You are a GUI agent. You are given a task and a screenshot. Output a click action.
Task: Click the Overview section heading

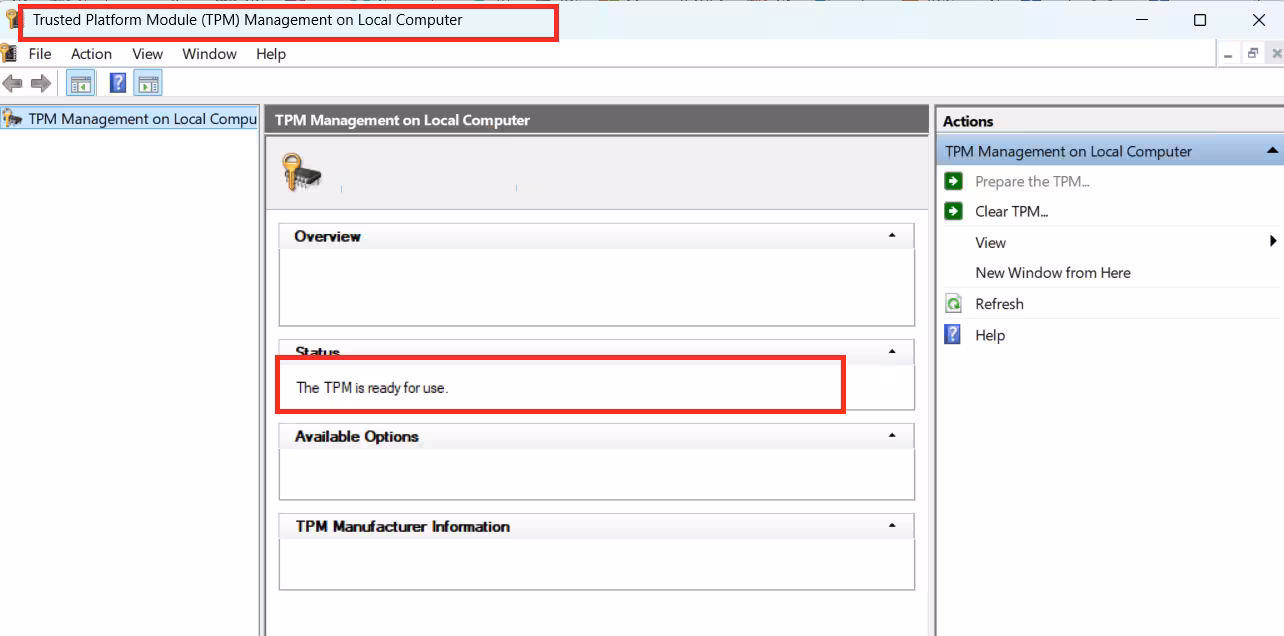point(327,236)
